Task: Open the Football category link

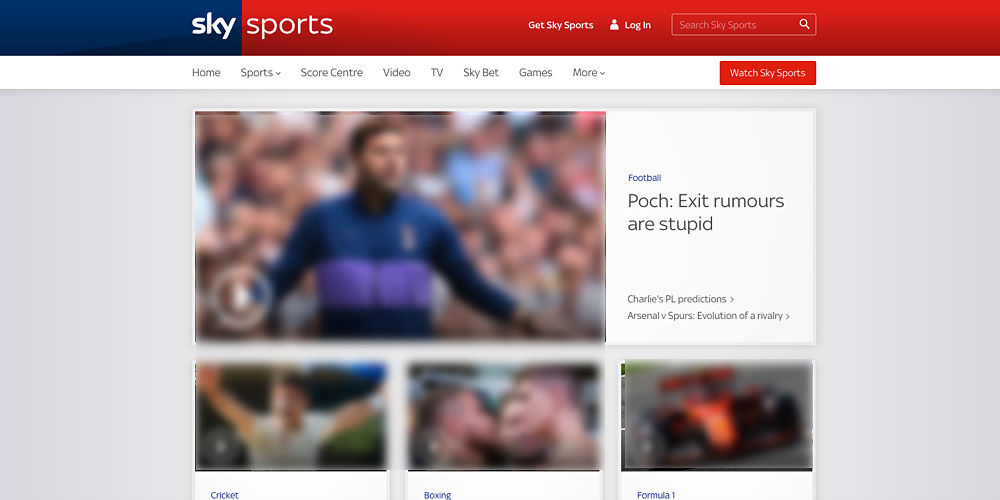Action: (644, 178)
